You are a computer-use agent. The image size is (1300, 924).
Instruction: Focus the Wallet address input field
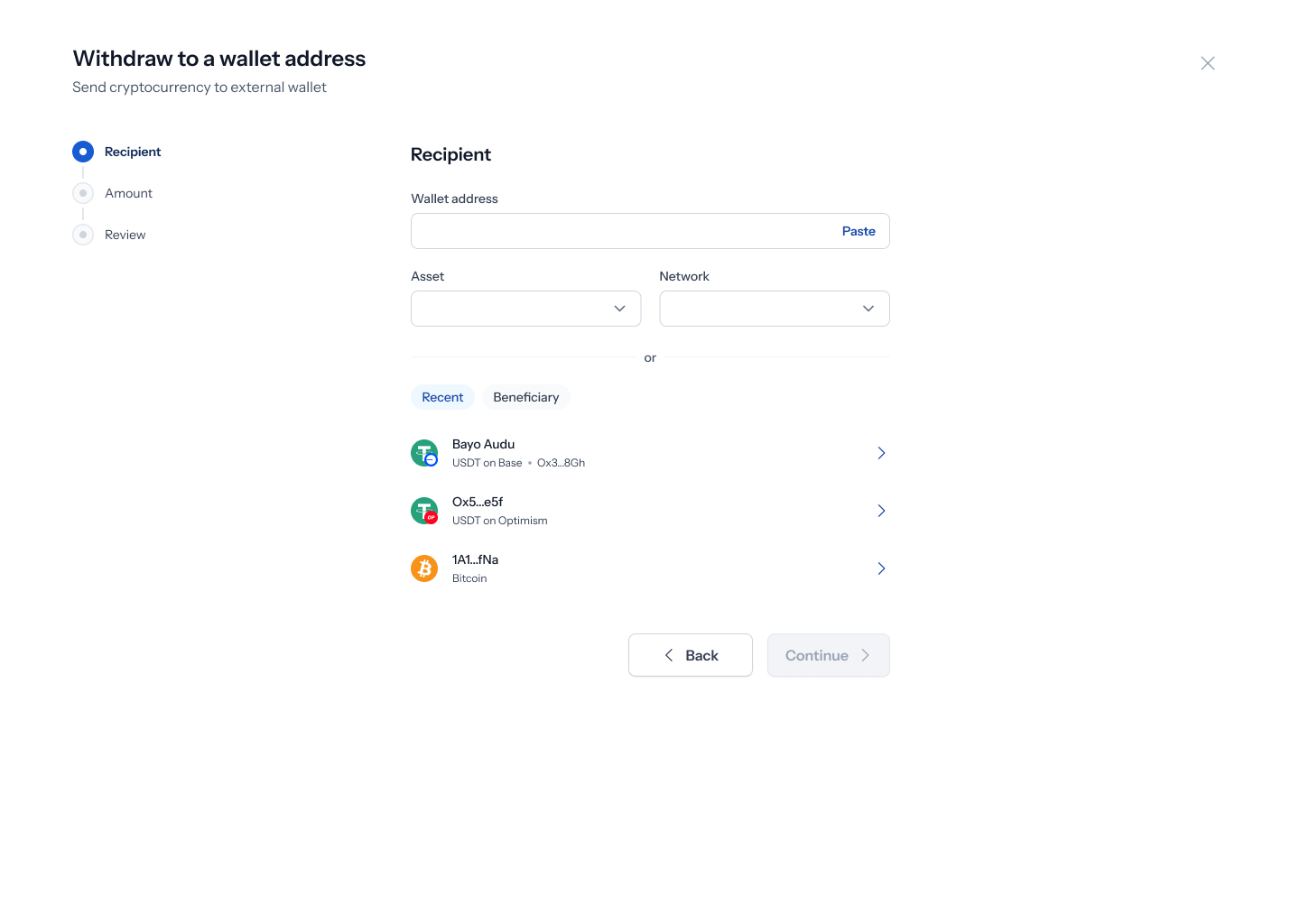tap(650, 231)
